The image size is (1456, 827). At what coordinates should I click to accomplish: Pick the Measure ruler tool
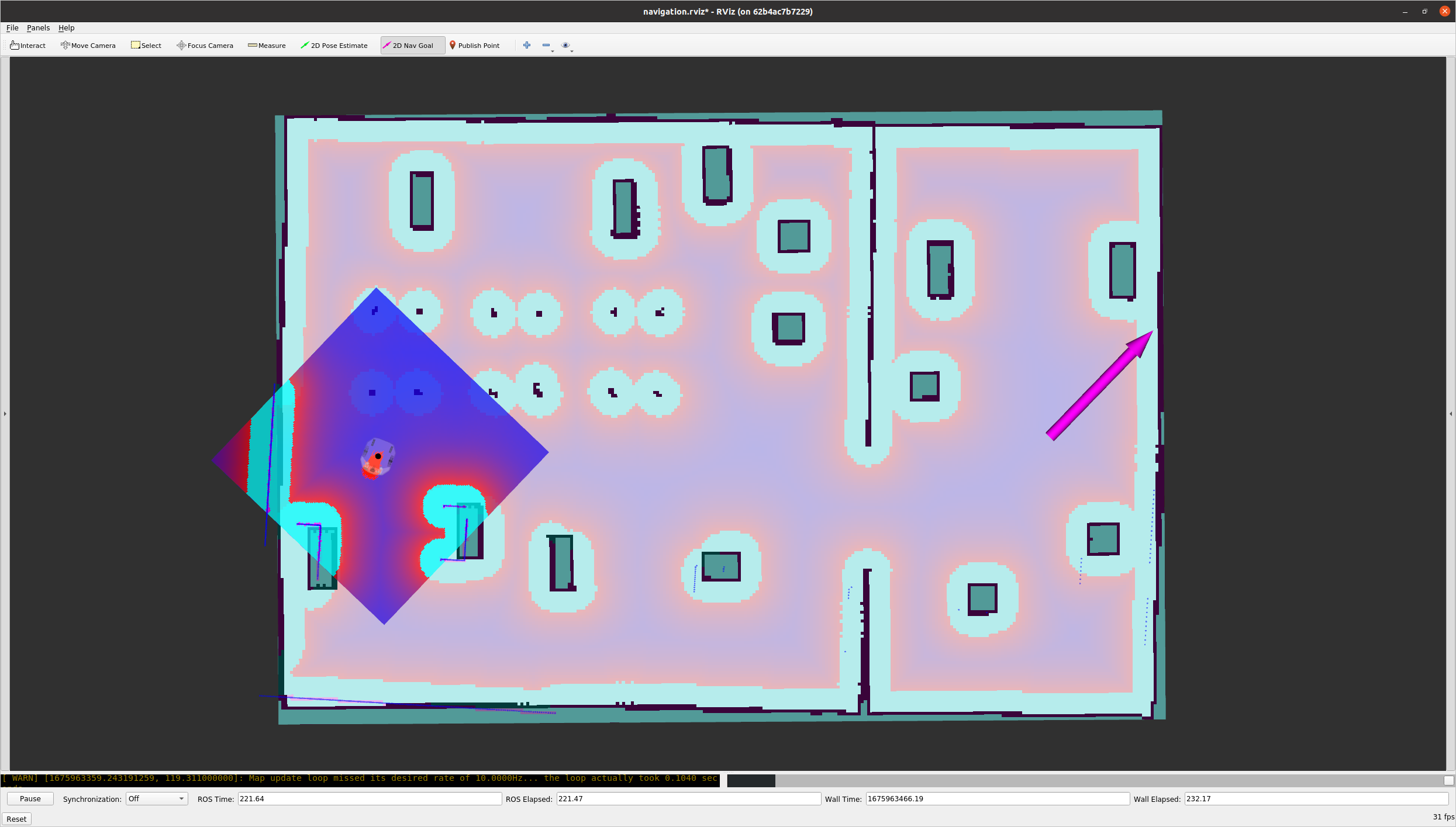(267, 46)
